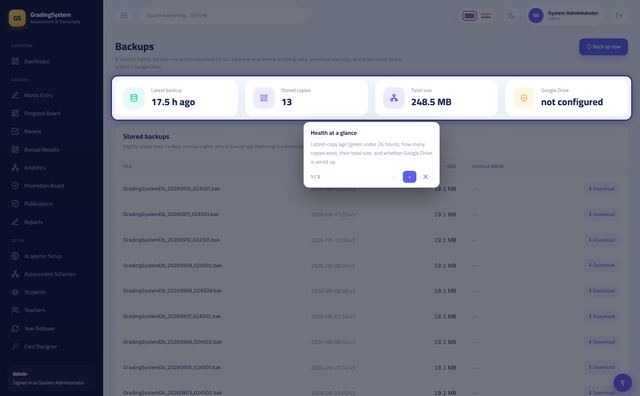Click the 'Health at a glance' popup title
This screenshot has width=640, height=396.
(333, 133)
